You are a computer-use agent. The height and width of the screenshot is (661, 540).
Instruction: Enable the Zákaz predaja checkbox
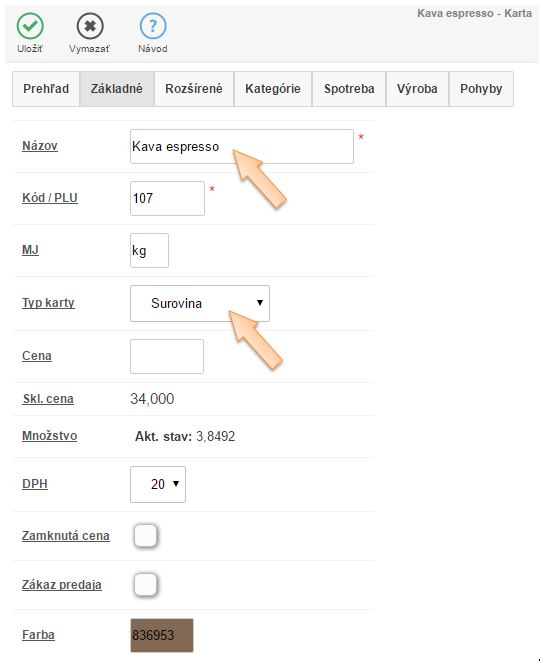(146, 584)
